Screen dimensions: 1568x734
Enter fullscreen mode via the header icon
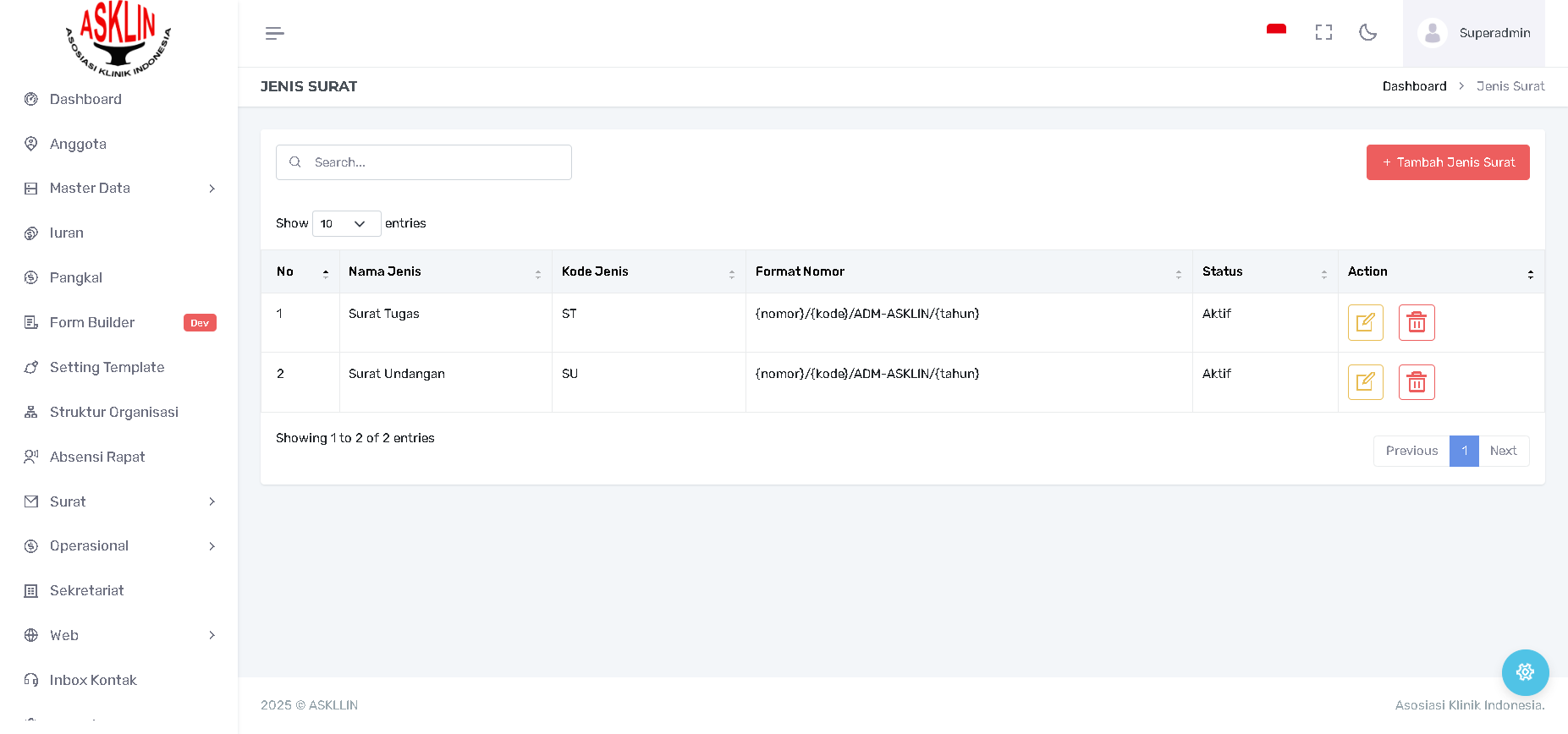tap(1323, 32)
